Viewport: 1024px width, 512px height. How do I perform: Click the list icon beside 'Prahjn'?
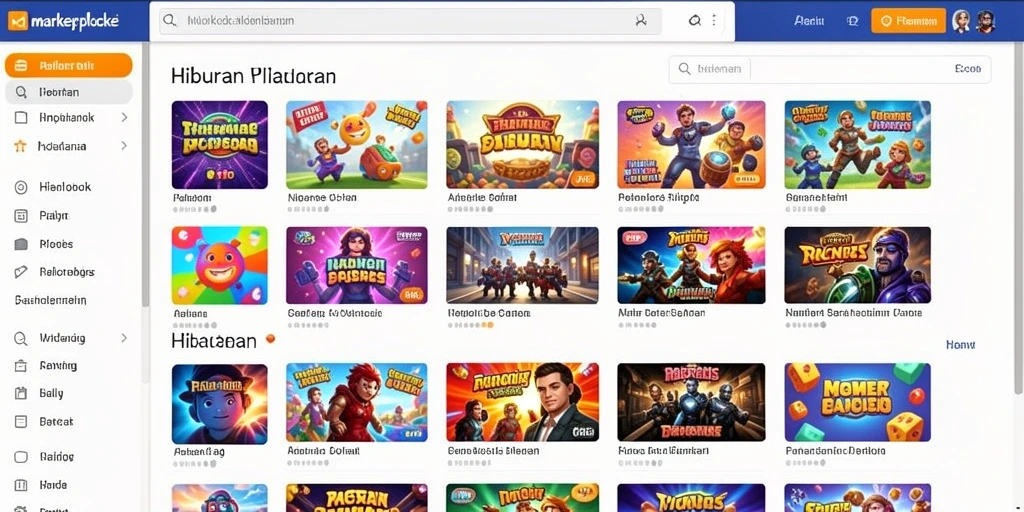[x=21, y=216]
